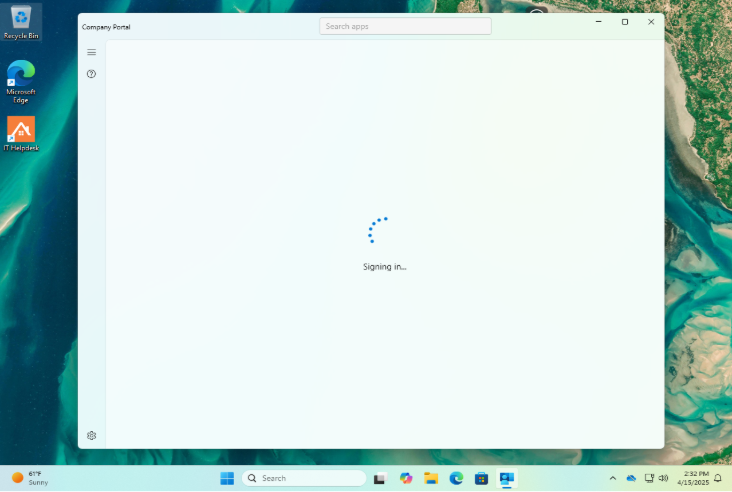Open network status tray icon

(649, 478)
